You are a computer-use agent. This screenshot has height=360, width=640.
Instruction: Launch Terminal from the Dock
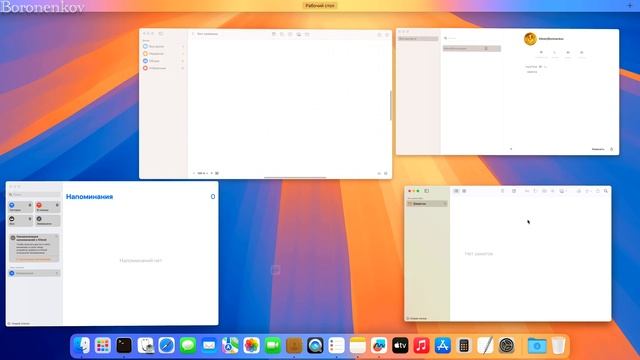tap(124, 346)
